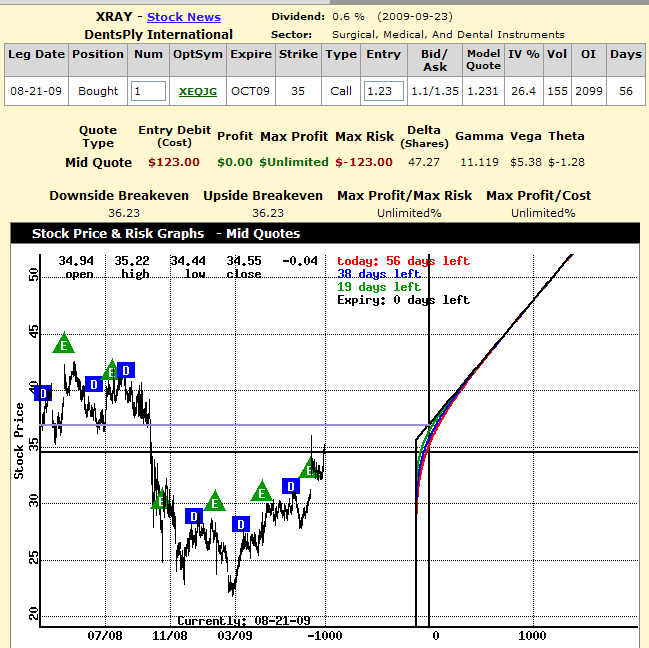Select the most recent D dividend marker
The image size is (649, 648).
coord(291,486)
